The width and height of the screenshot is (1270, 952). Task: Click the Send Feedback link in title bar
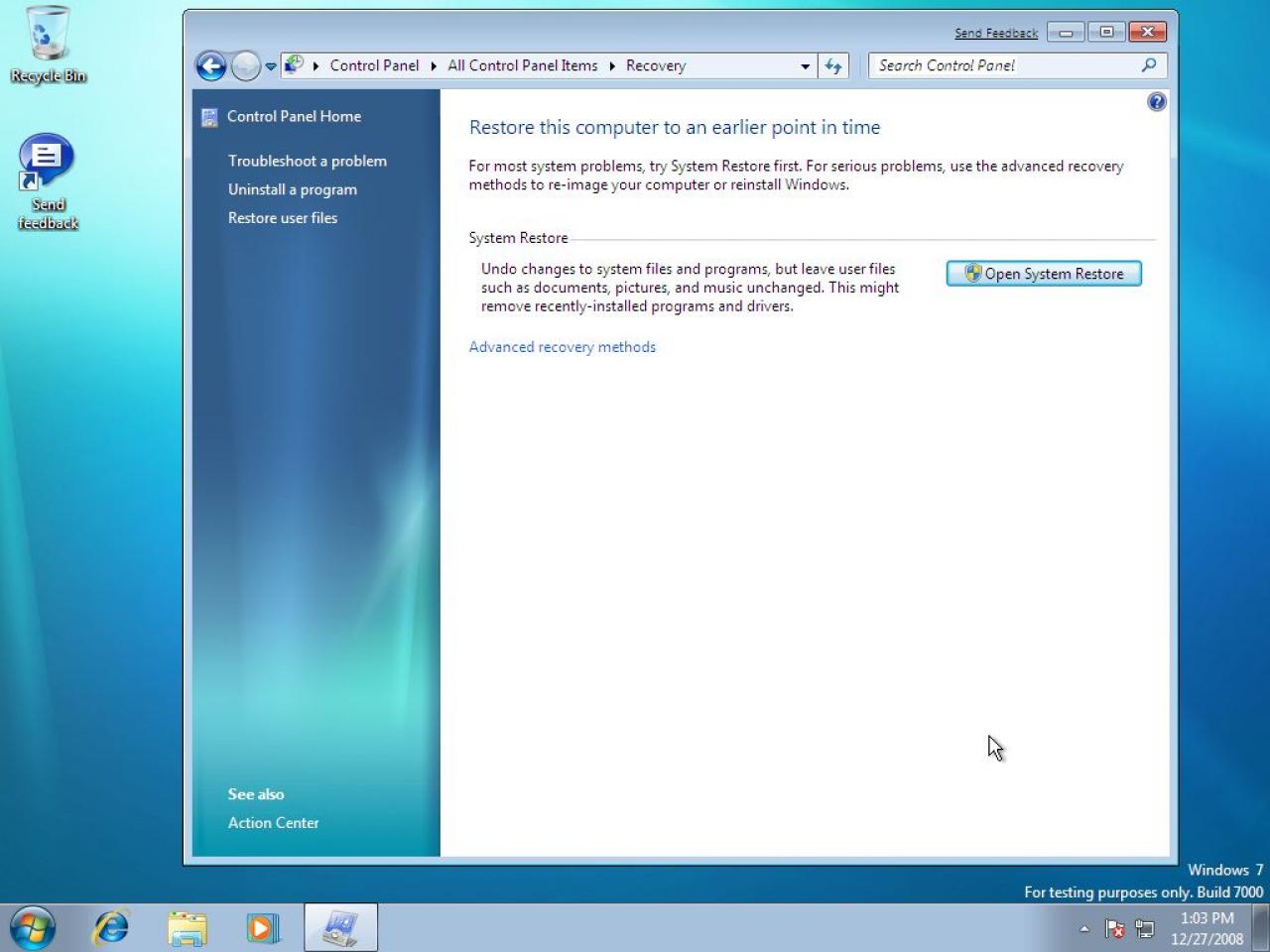[x=996, y=33]
